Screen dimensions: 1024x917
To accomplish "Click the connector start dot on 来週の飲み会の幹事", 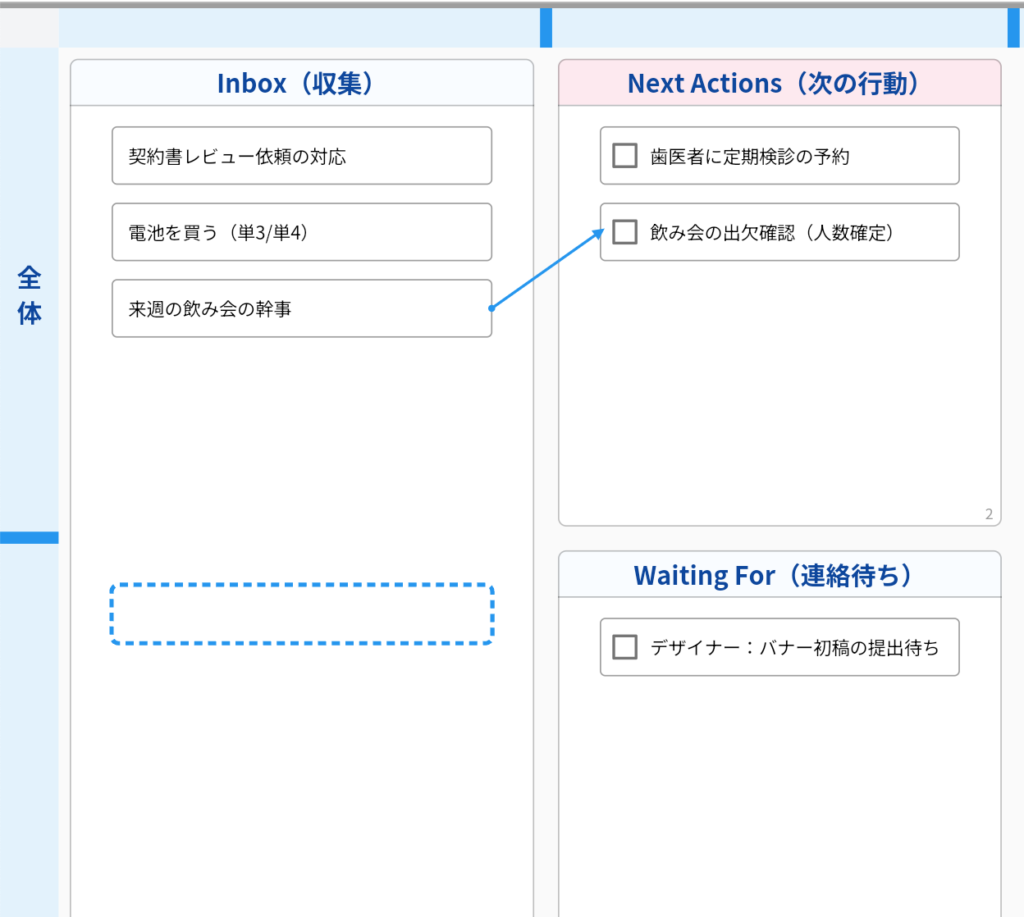I will coord(491,309).
